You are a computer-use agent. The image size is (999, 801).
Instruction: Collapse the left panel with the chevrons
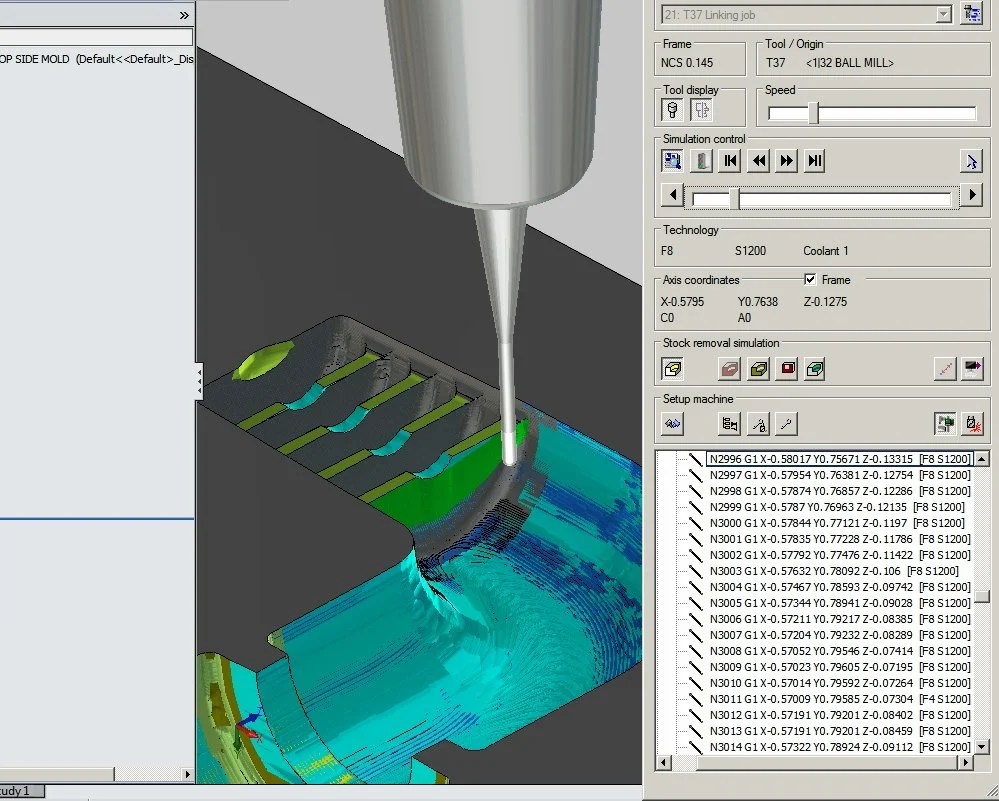click(x=186, y=14)
